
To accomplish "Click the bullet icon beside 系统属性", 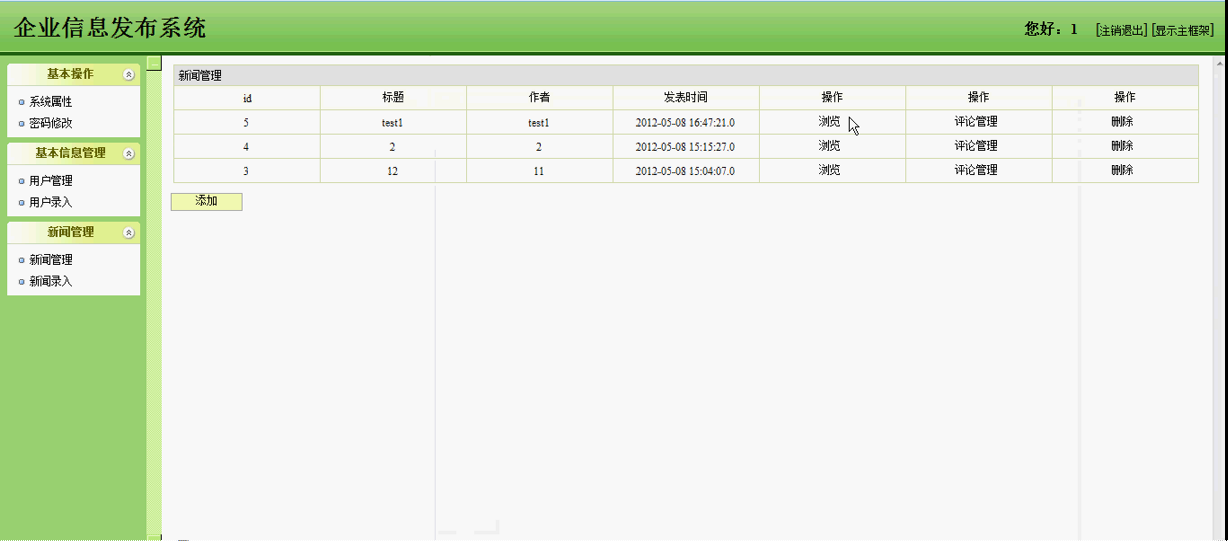I will click(21, 102).
